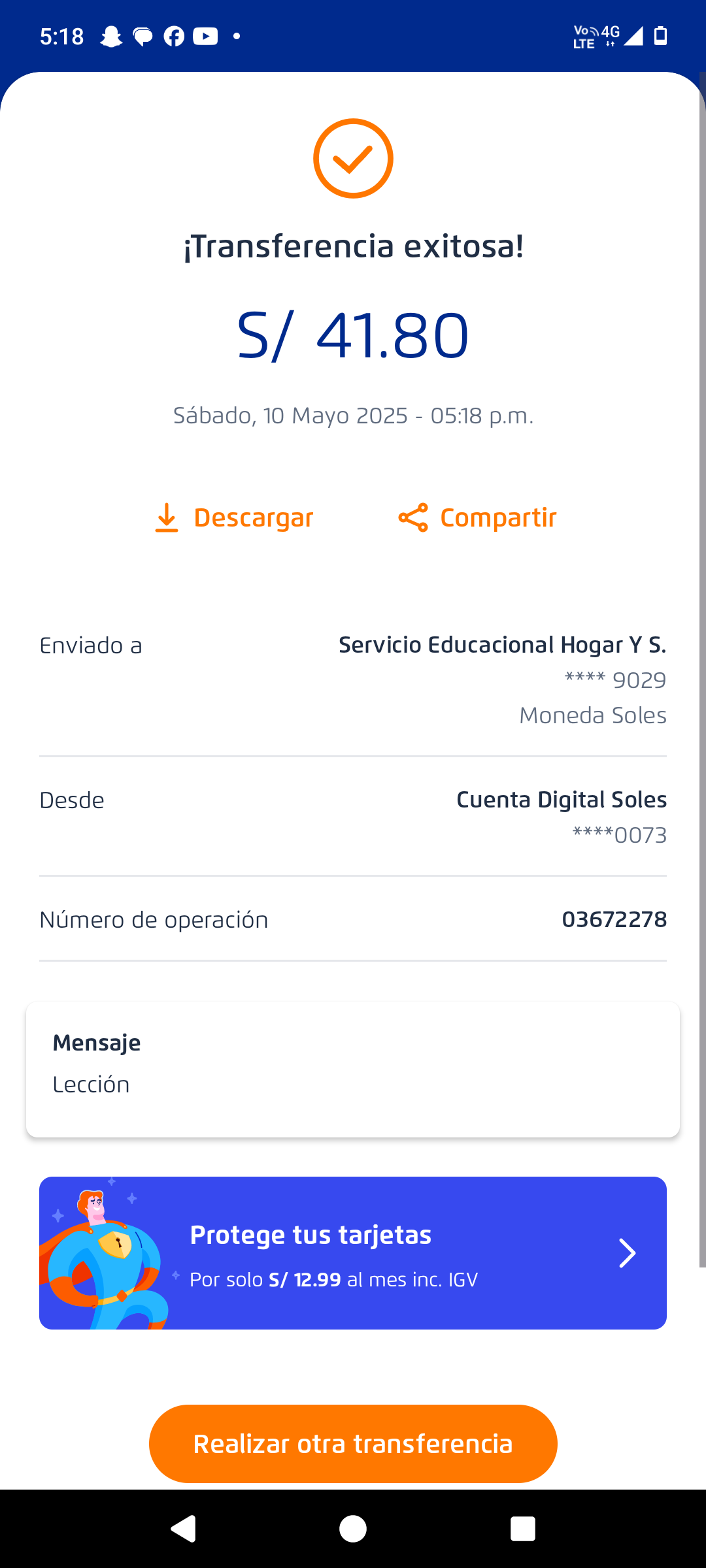This screenshot has height=1568, width=706.
Task: Tap the operation number 03672278
Action: click(614, 919)
